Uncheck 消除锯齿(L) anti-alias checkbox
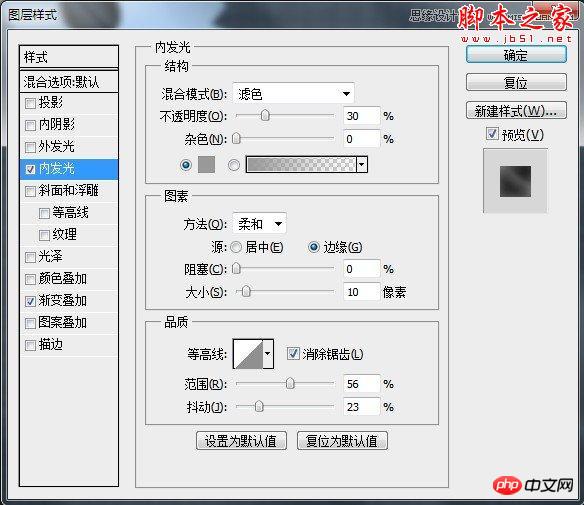 (x=293, y=353)
